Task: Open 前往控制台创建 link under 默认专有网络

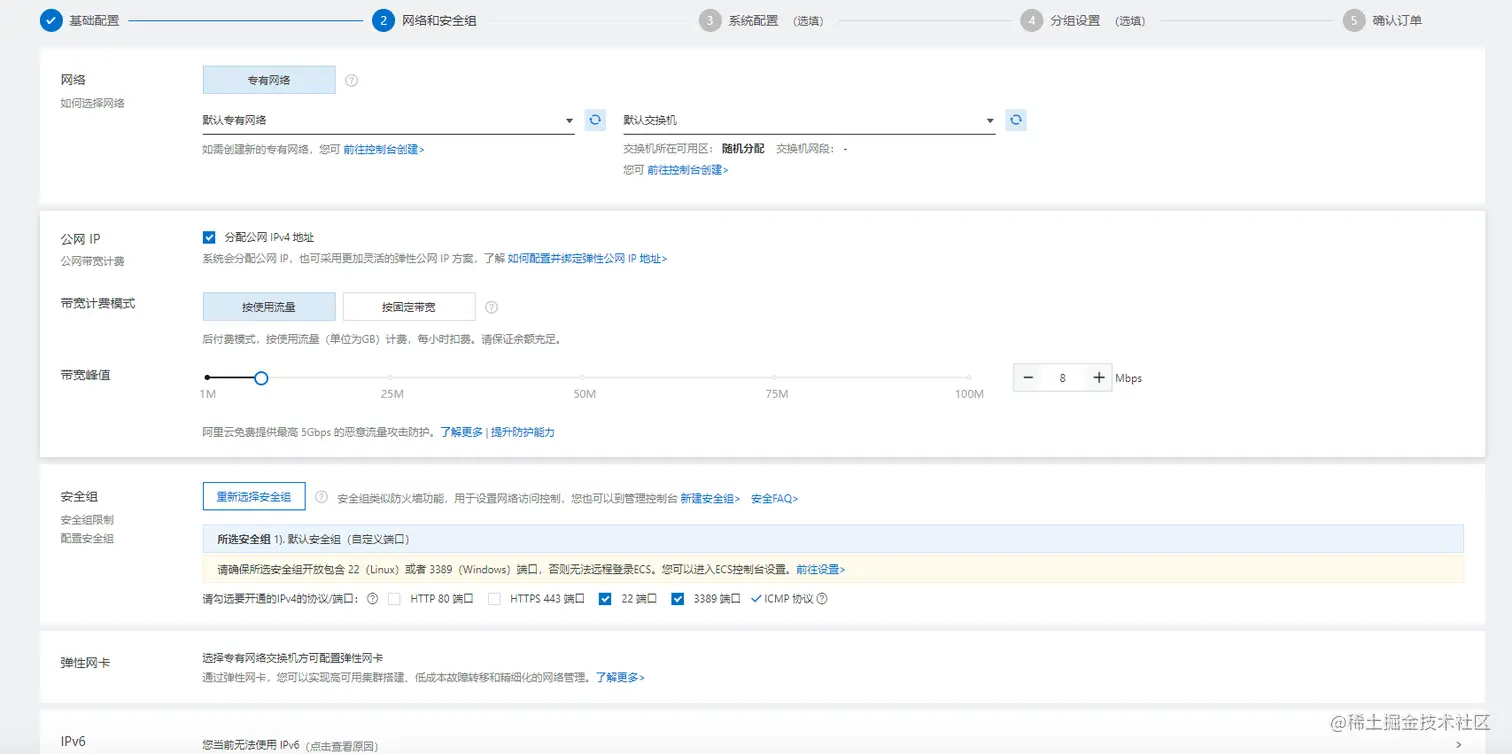Action: [384, 149]
